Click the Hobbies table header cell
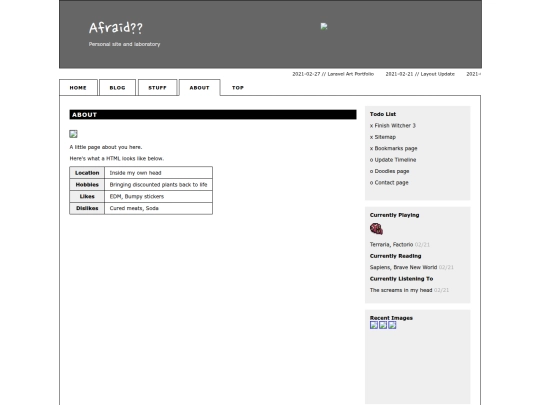This screenshot has height=405, width=540. click(x=87, y=185)
